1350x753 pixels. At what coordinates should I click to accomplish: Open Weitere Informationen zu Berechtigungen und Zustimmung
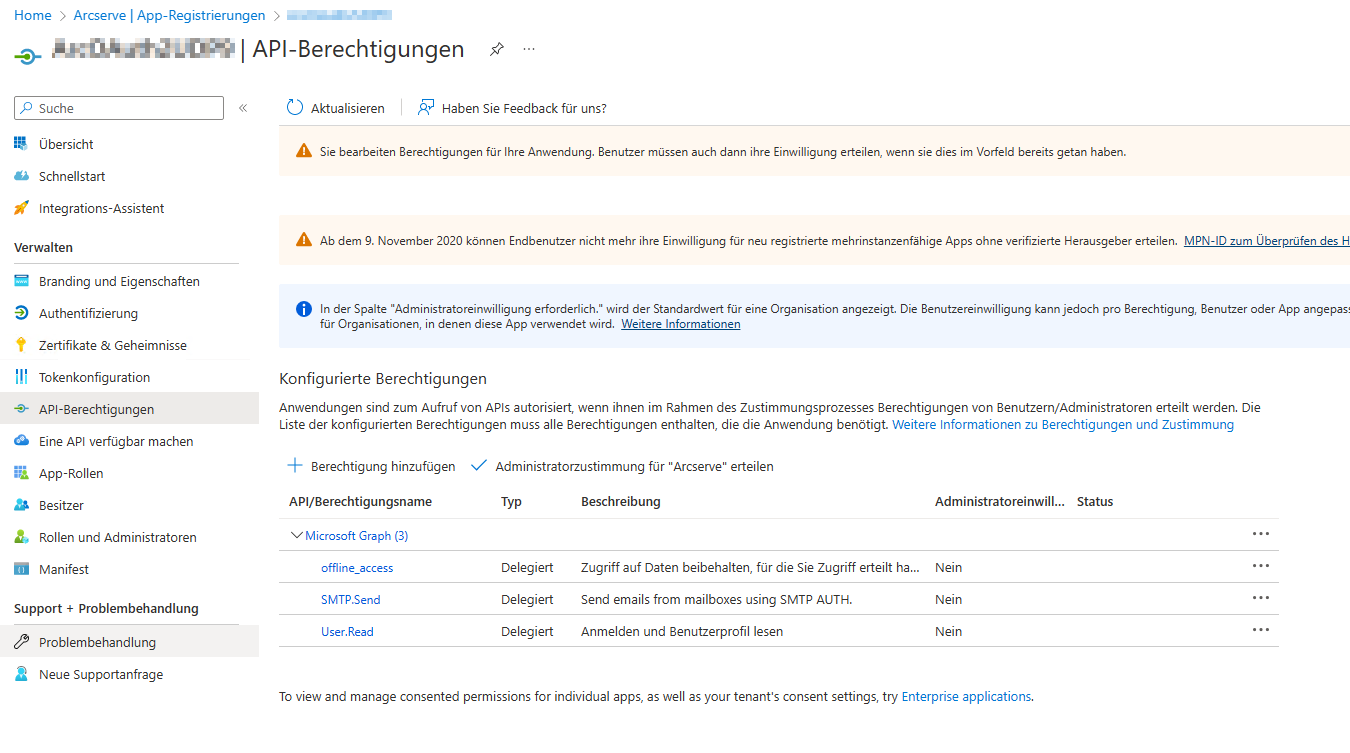coord(1063,424)
